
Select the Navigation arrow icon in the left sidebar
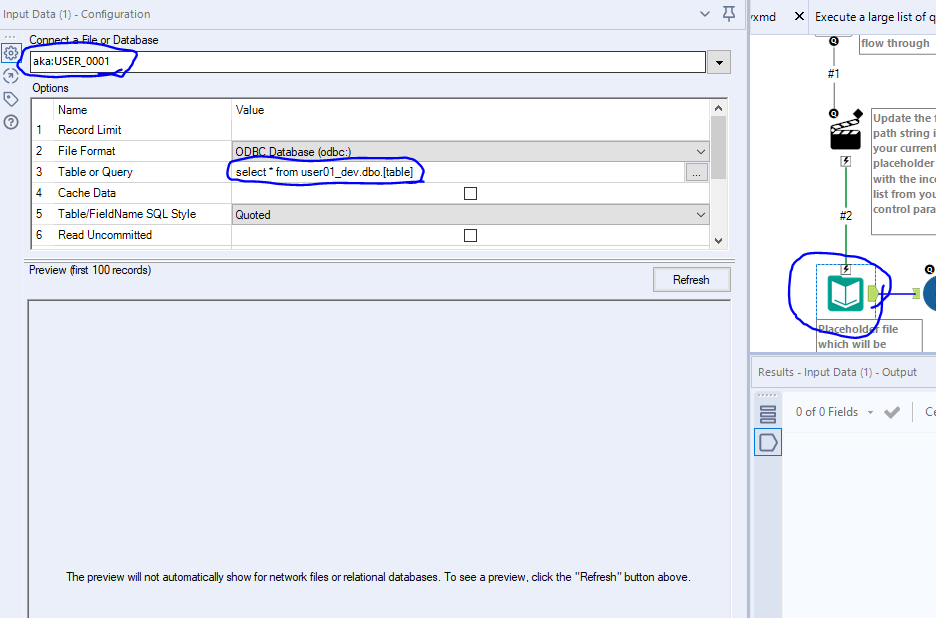[x=10, y=76]
